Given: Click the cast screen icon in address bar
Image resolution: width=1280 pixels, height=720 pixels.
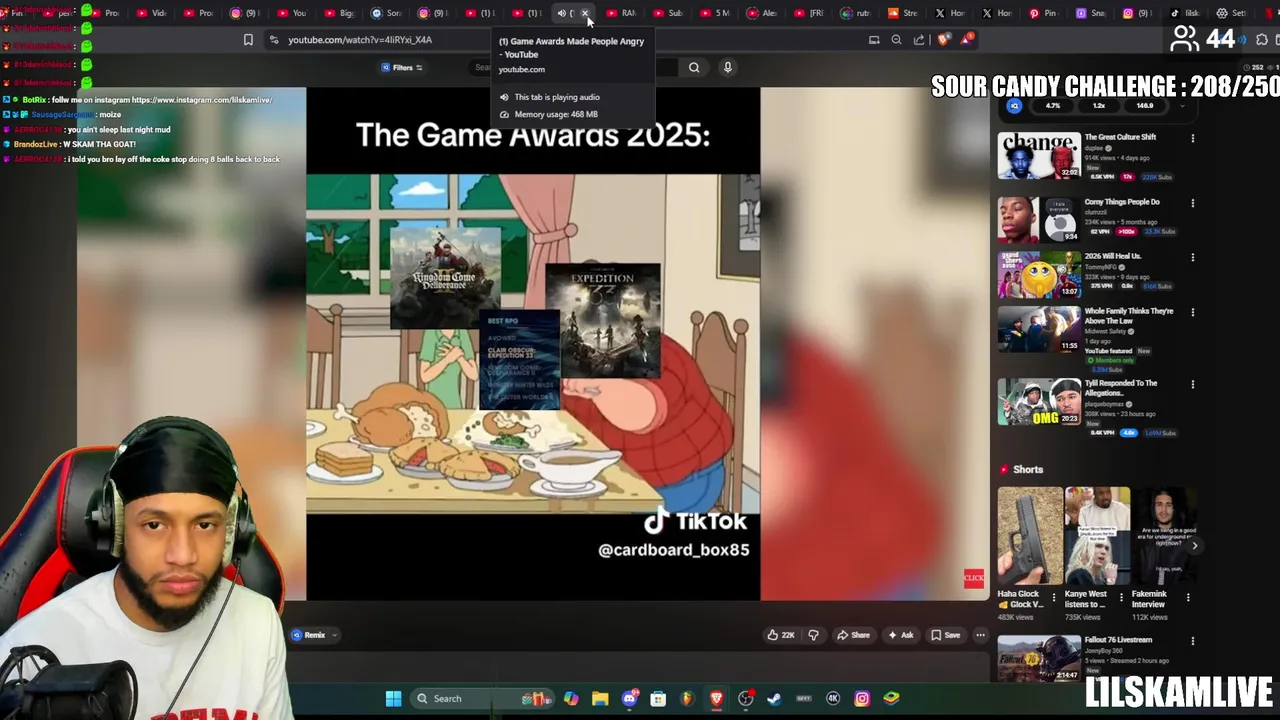Looking at the screenshot, I should pos(874,40).
